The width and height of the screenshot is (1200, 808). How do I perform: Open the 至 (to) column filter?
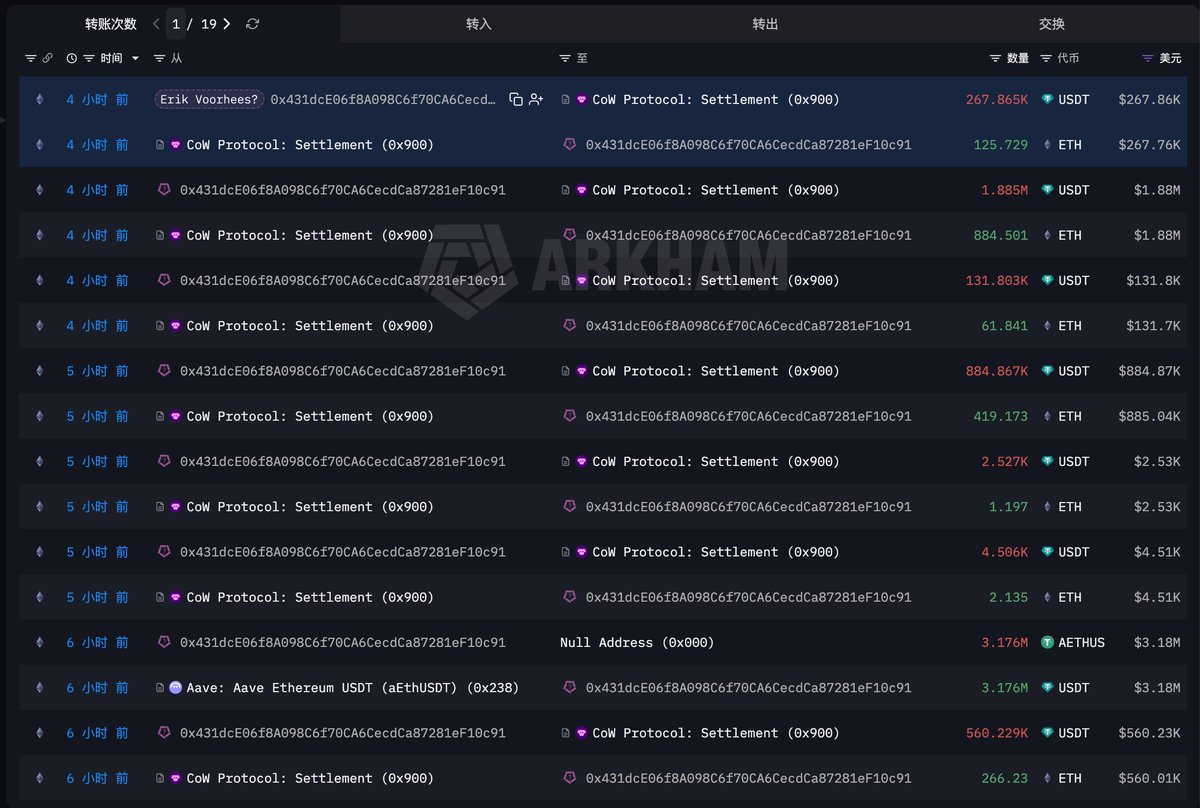pyautogui.click(x=565, y=58)
